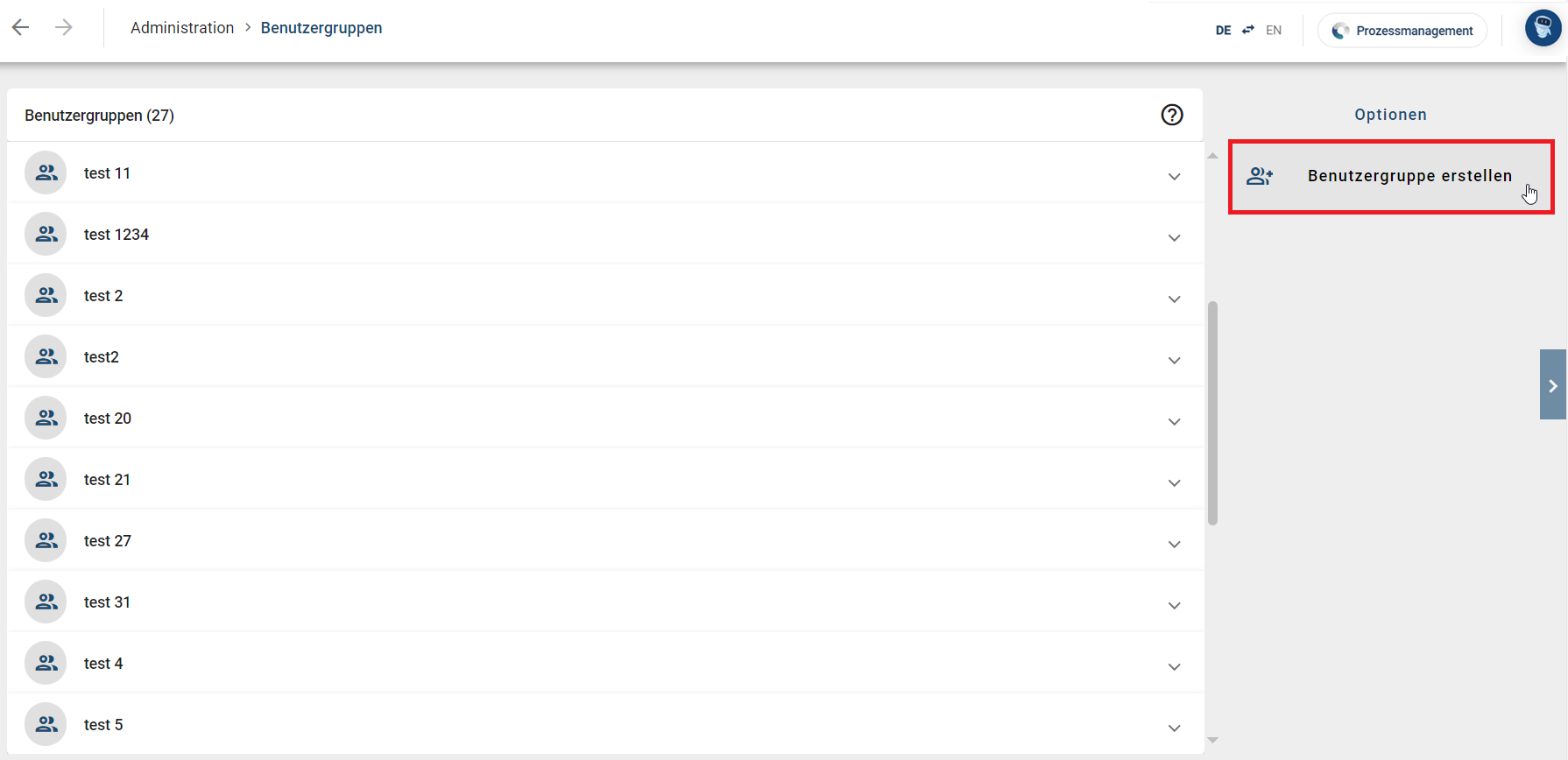Screen dimensions: 1568x760
Task: Click Benutzergruppen in the breadcrumb trail
Action: [321, 27]
